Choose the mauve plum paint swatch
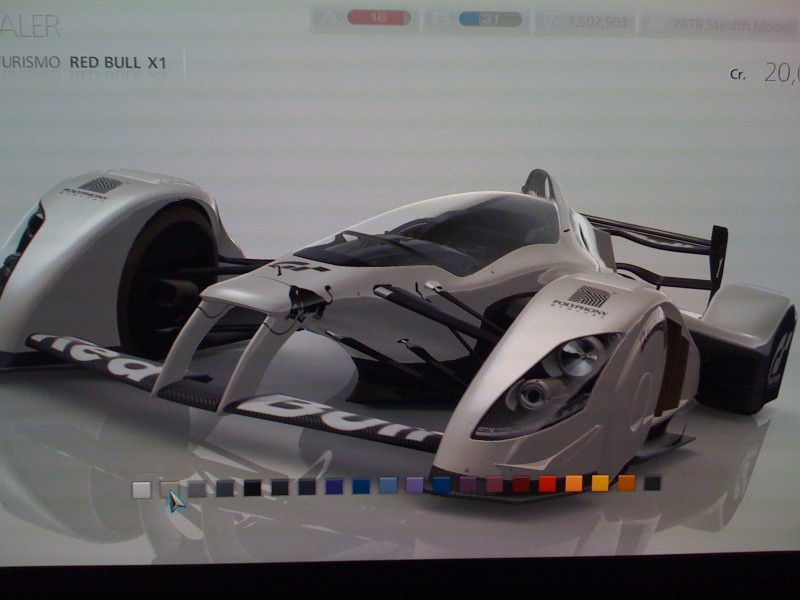This screenshot has height=600, width=800. click(x=494, y=484)
